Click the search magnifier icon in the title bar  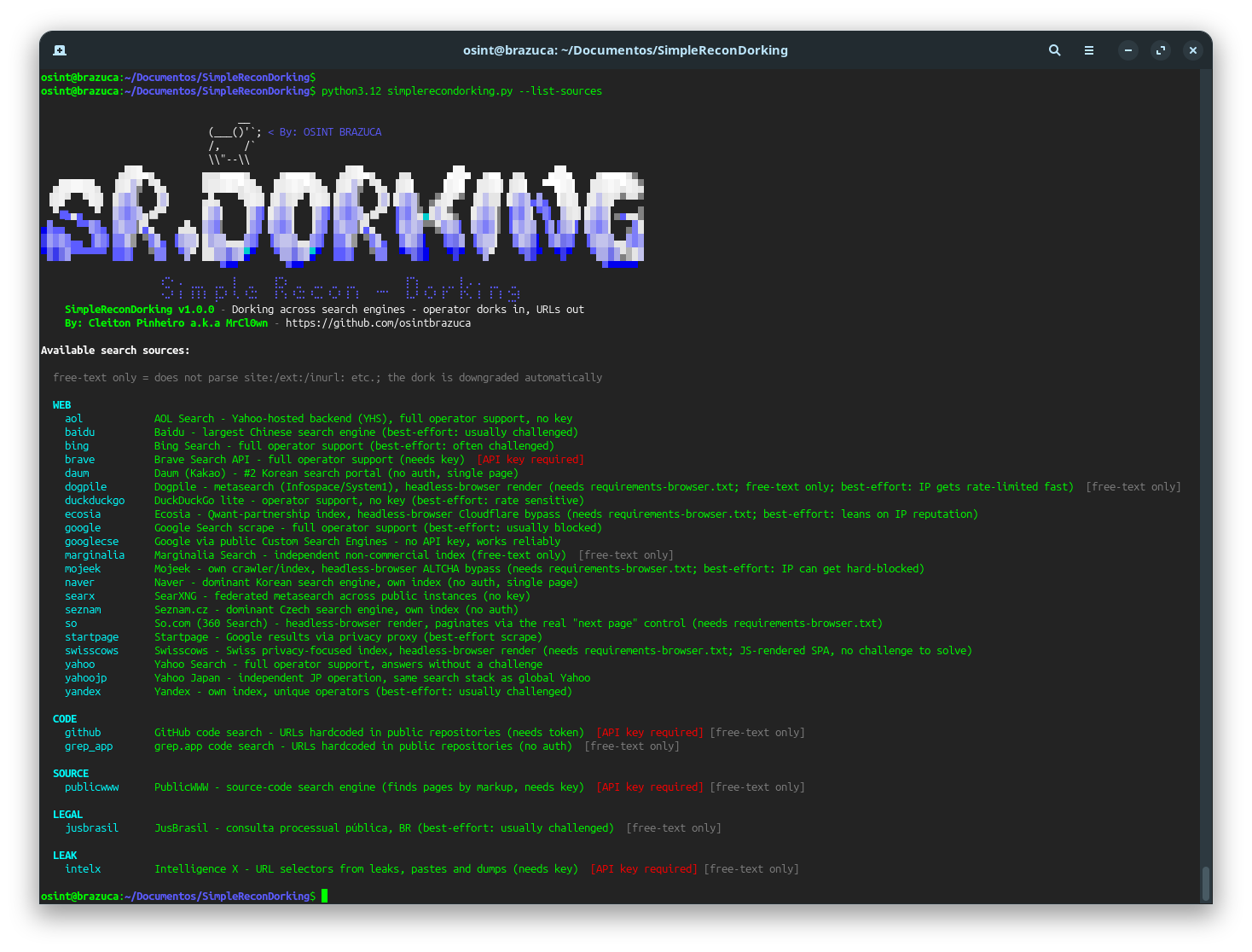(x=1055, y=50)
